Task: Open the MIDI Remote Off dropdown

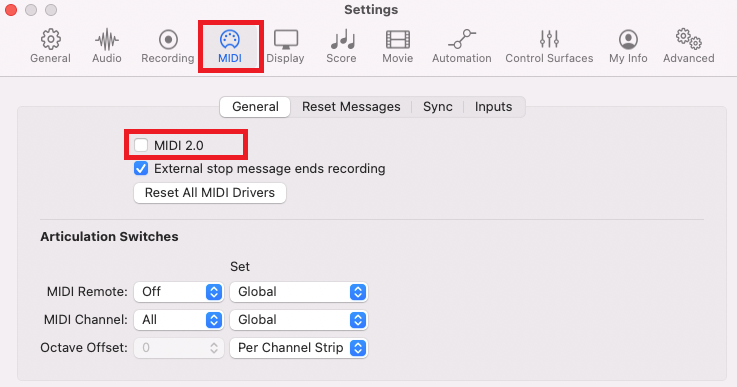Action: [x=179, y=292]
